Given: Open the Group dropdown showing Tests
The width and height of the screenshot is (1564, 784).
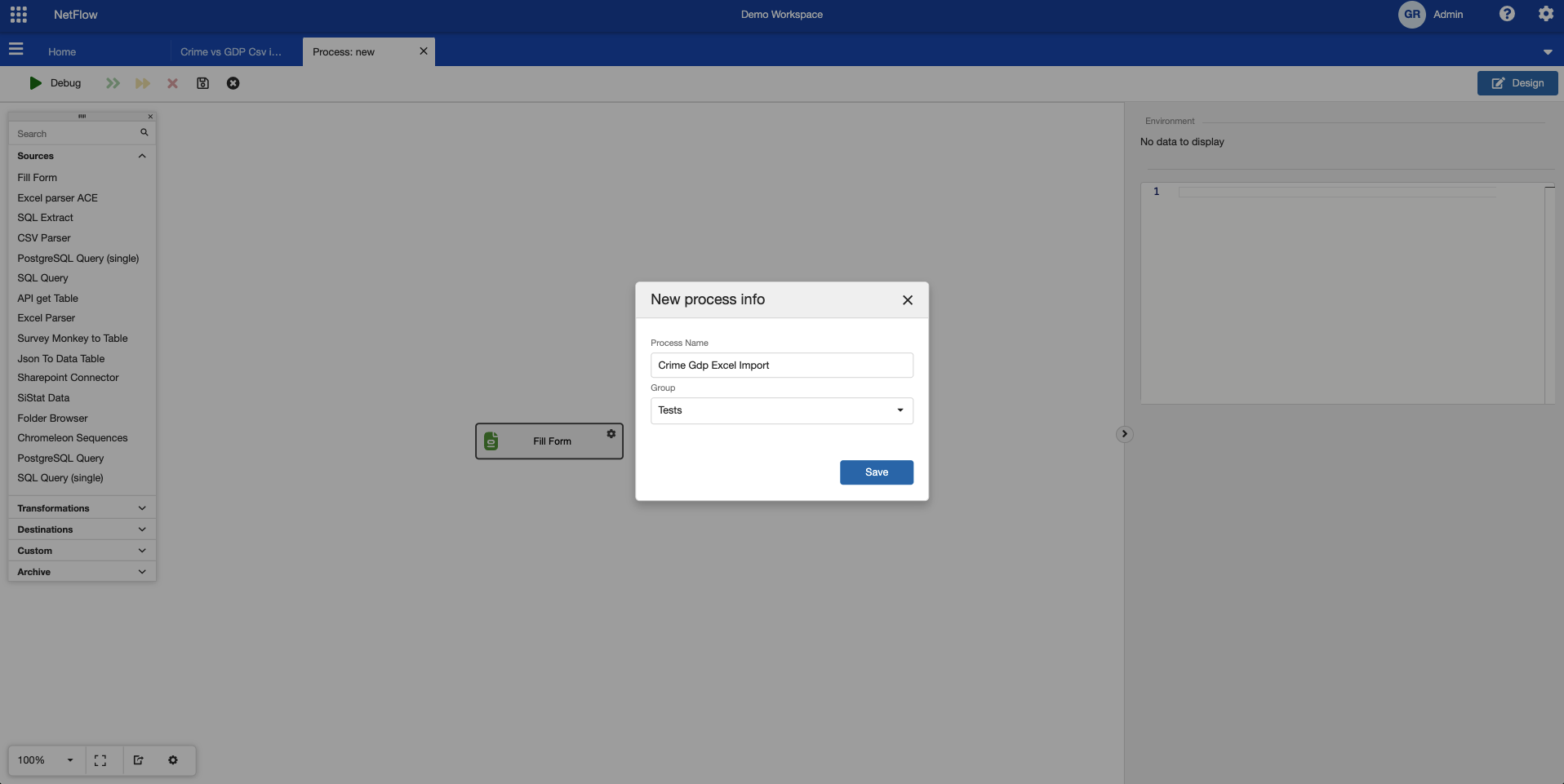Looking at the screenshot, I should pyautogui.click(x=781, y=410).
